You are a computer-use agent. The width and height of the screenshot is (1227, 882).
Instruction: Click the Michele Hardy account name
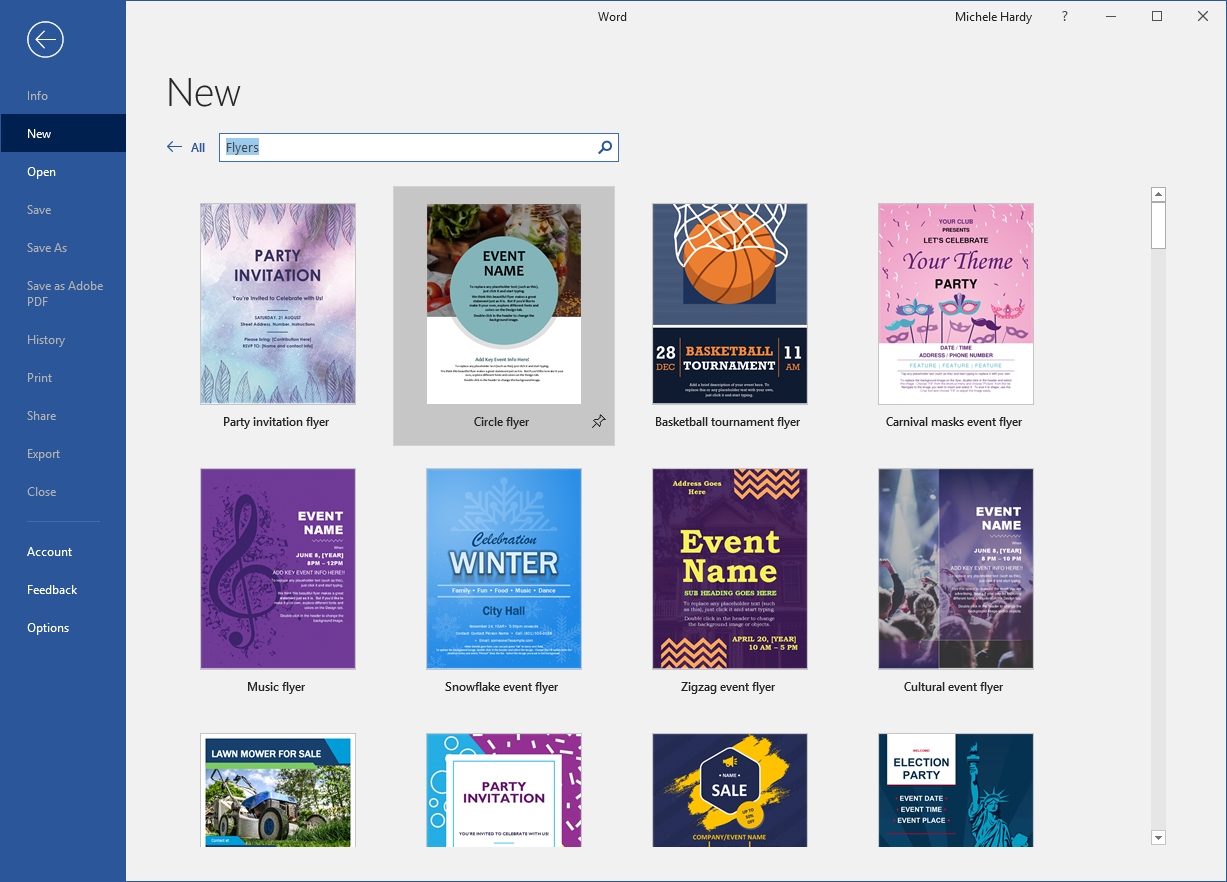point(993,16)
